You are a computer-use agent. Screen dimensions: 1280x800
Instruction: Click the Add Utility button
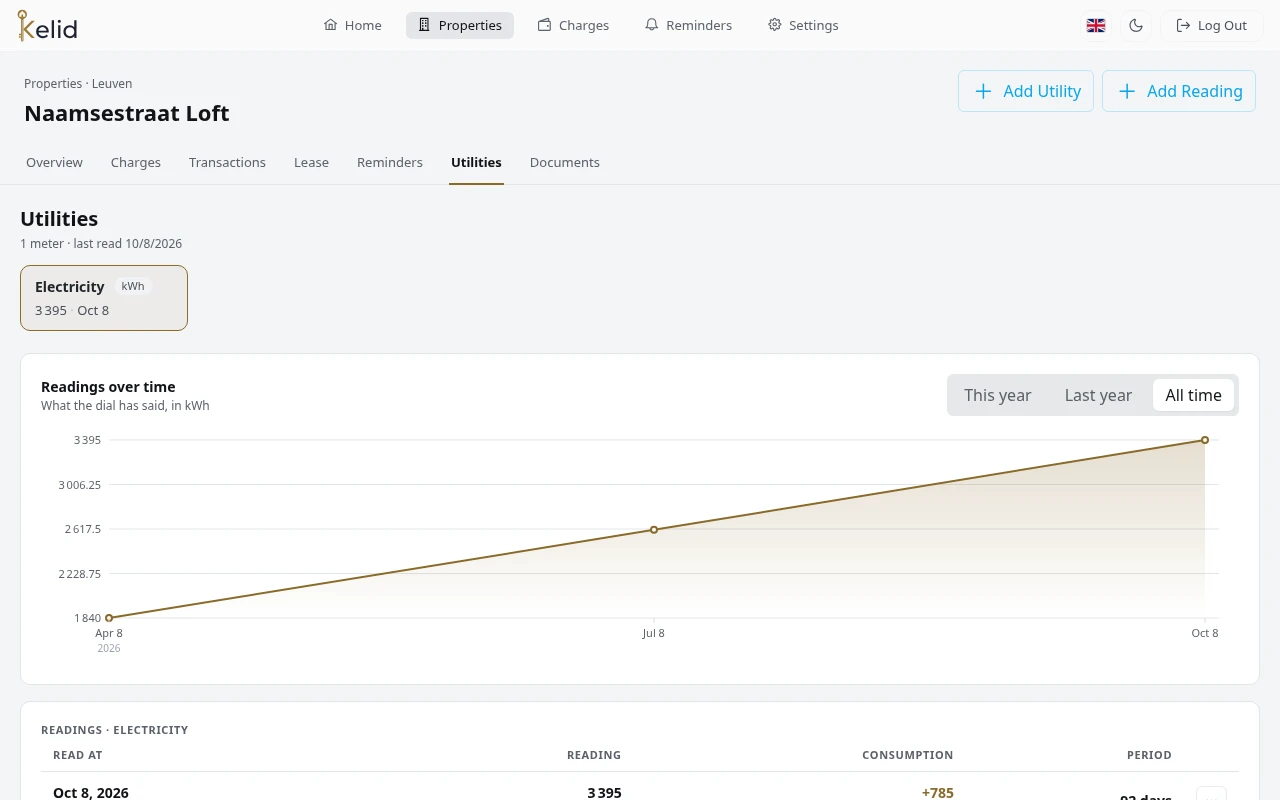(1026, 91)
